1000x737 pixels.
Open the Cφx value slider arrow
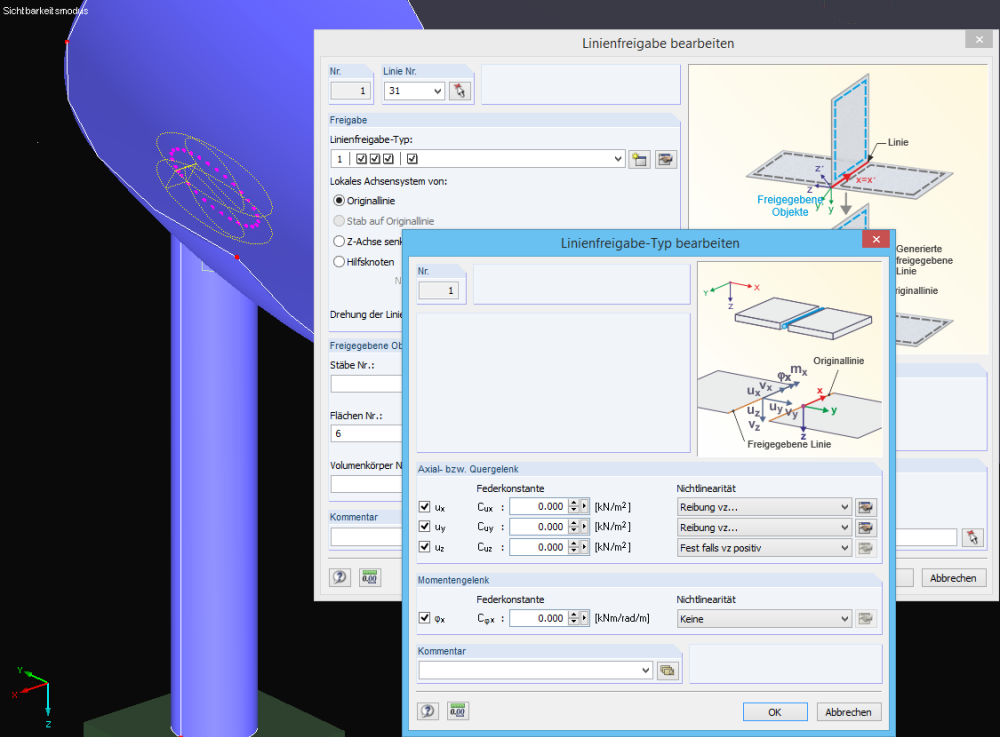[584, 618]
